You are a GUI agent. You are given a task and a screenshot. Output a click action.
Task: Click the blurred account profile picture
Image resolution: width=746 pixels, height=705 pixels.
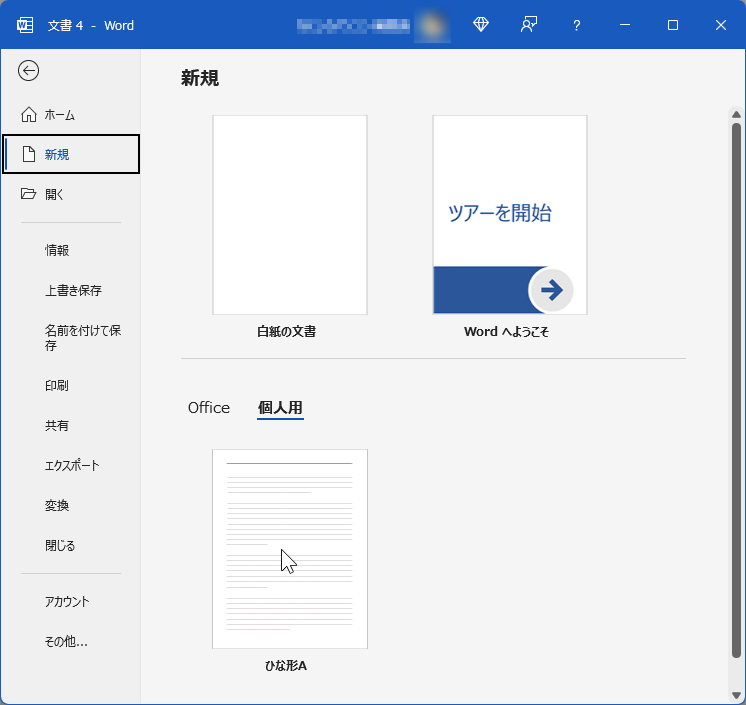432,26
